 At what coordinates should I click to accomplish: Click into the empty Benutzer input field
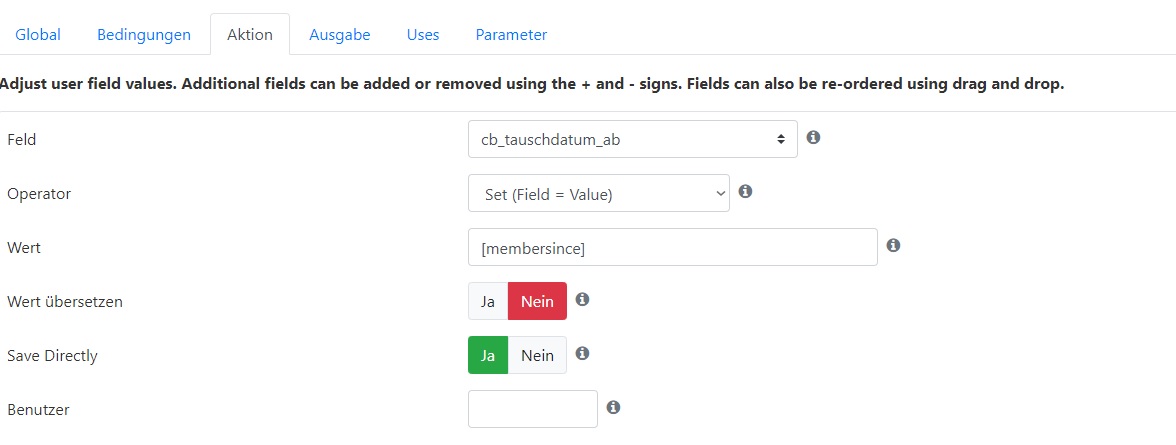532,409
